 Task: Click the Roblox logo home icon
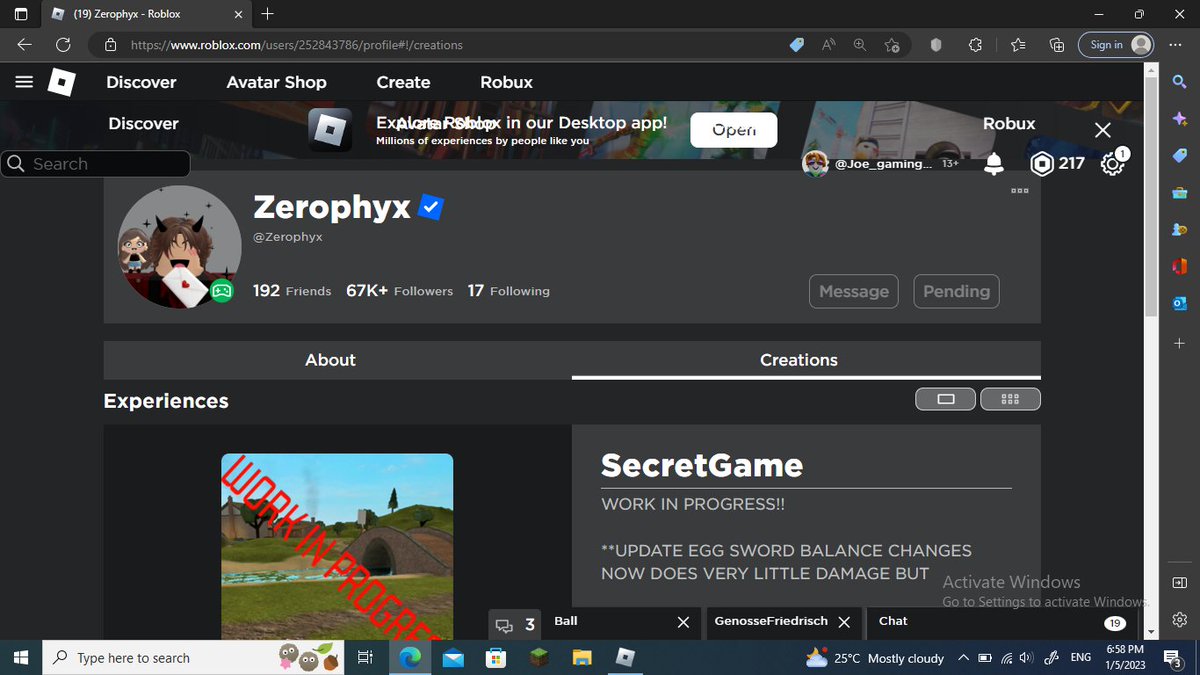tap(62, 82)
